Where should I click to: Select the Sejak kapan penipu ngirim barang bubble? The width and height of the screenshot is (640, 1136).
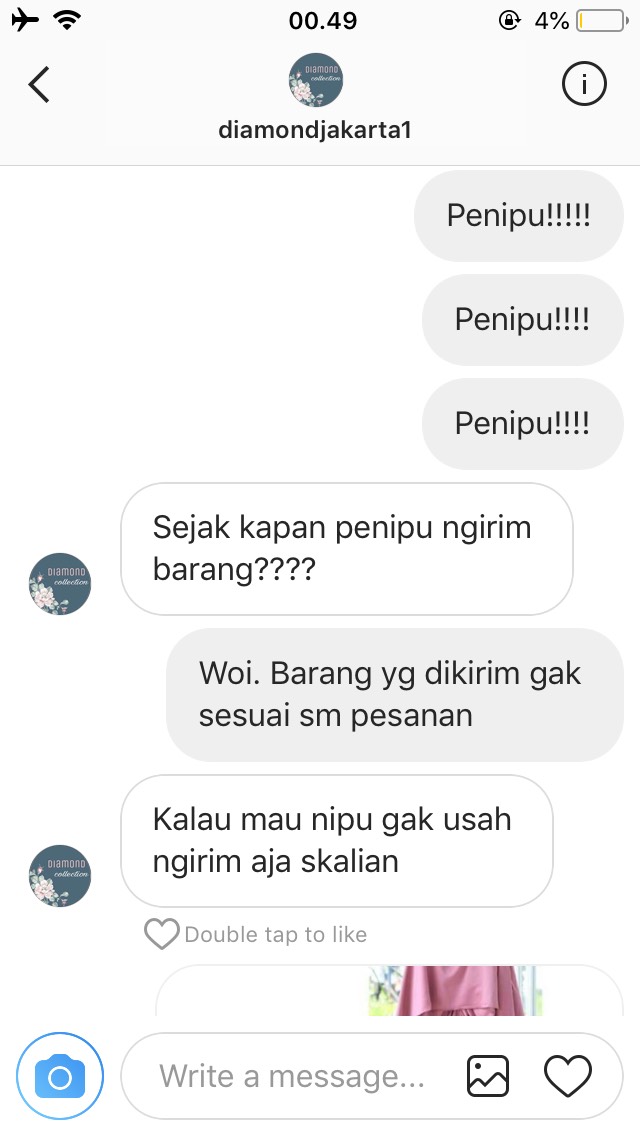point(346,549)
